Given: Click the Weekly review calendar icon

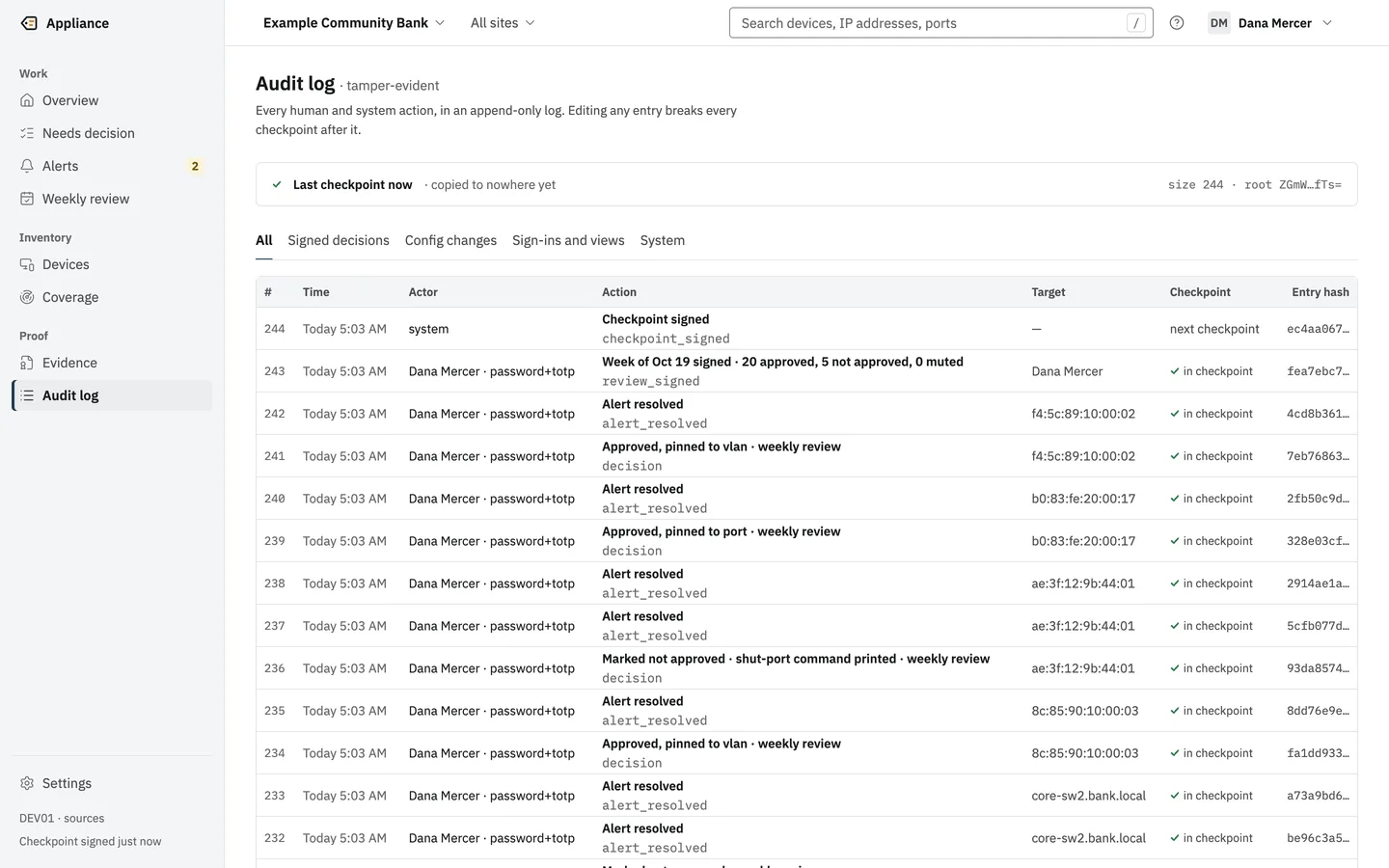Looking at the screenshot, I should pos(27,199).
